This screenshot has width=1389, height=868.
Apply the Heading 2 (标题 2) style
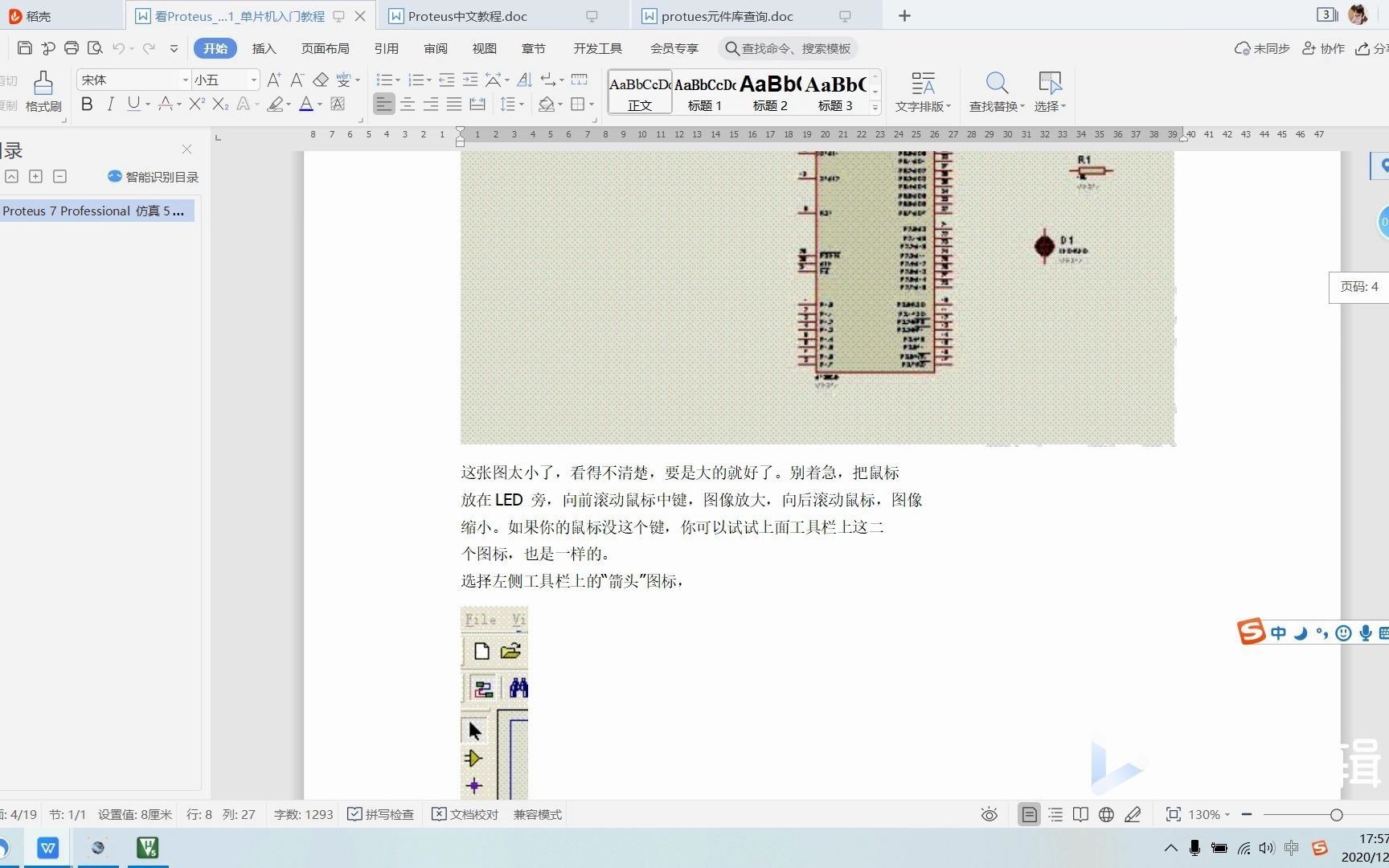tap(770, 92)
